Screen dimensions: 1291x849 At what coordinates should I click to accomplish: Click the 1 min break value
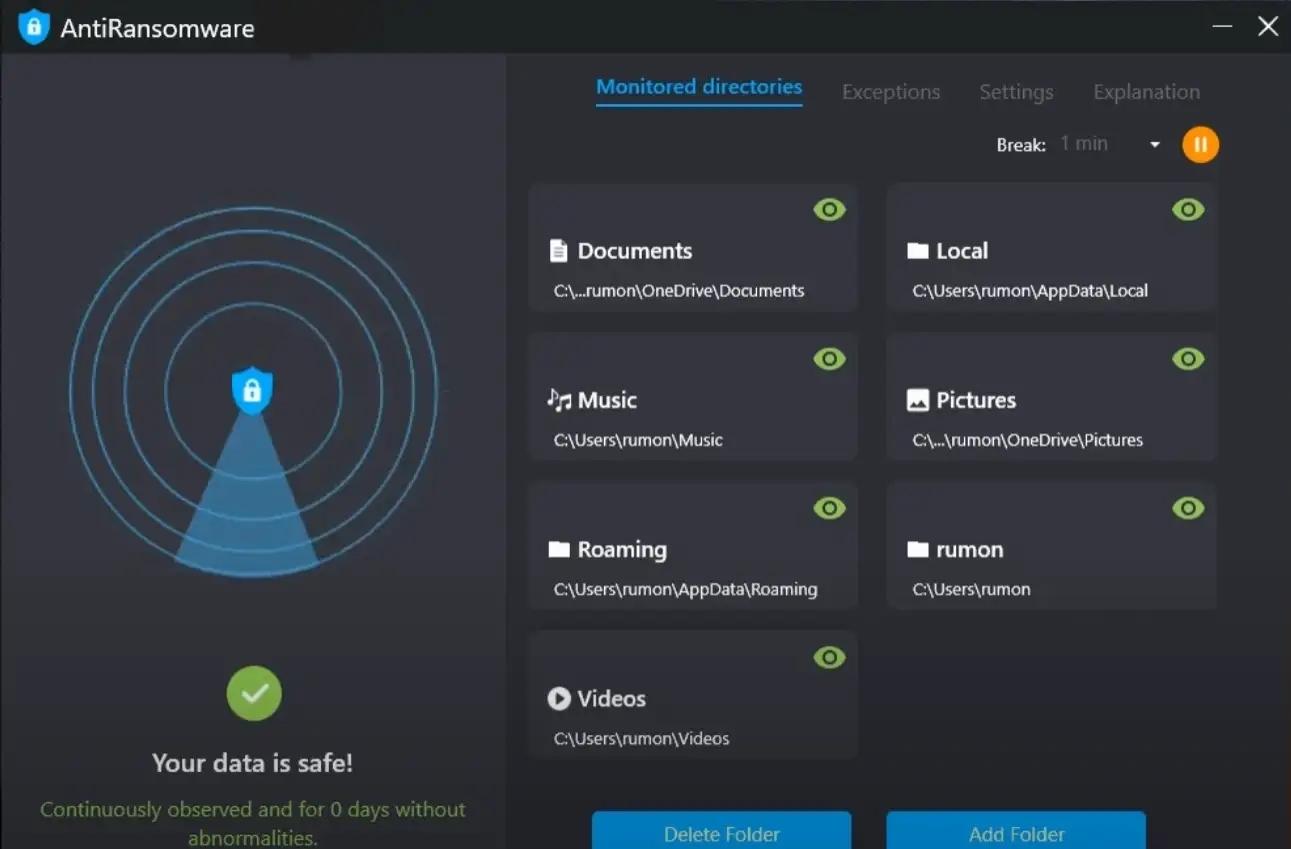coord(1084,144)
